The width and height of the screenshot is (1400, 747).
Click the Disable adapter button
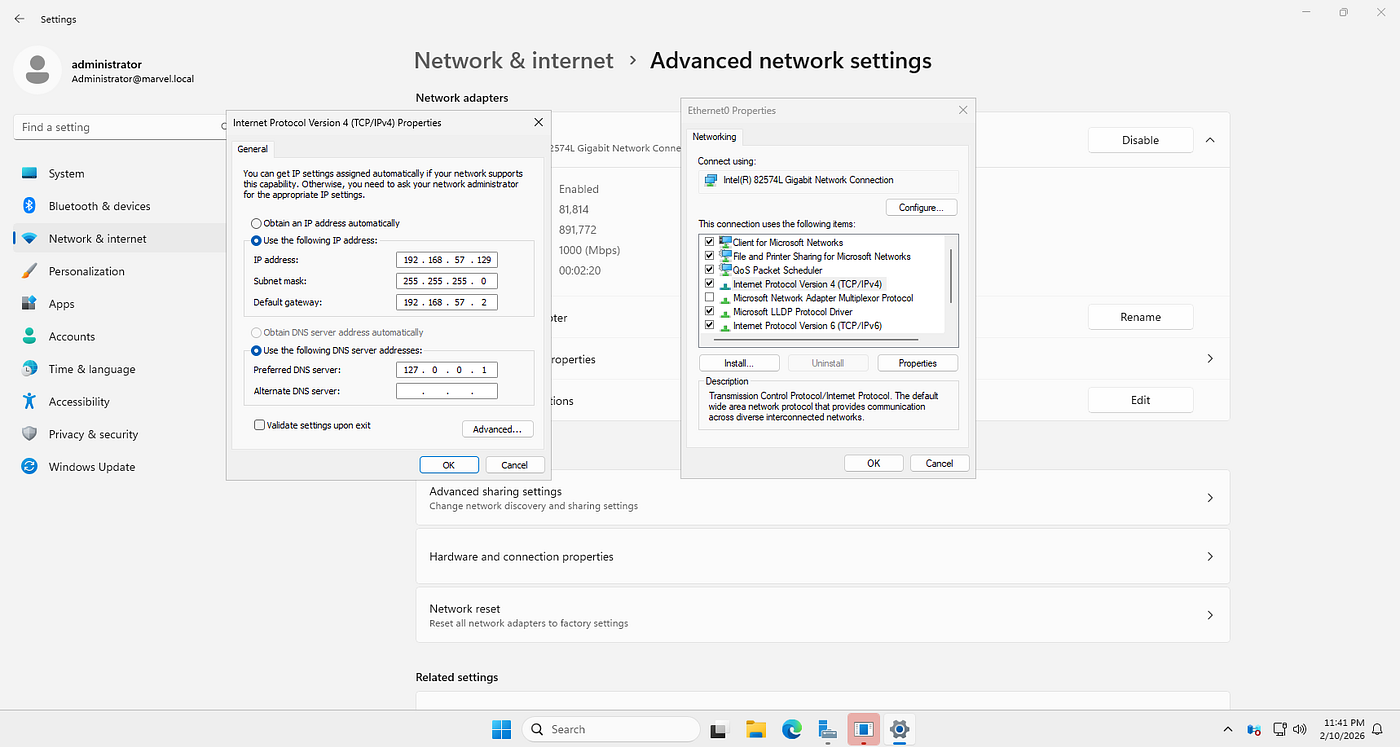click(1141, 140)
